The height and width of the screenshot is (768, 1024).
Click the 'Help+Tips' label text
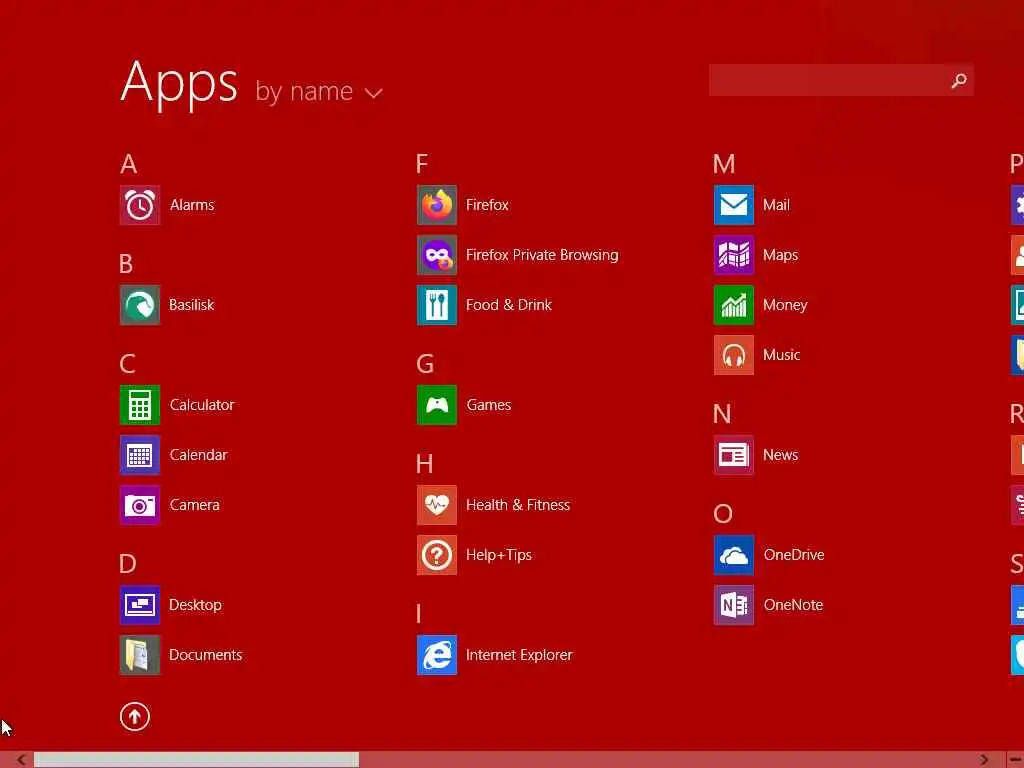pos(499,556)
